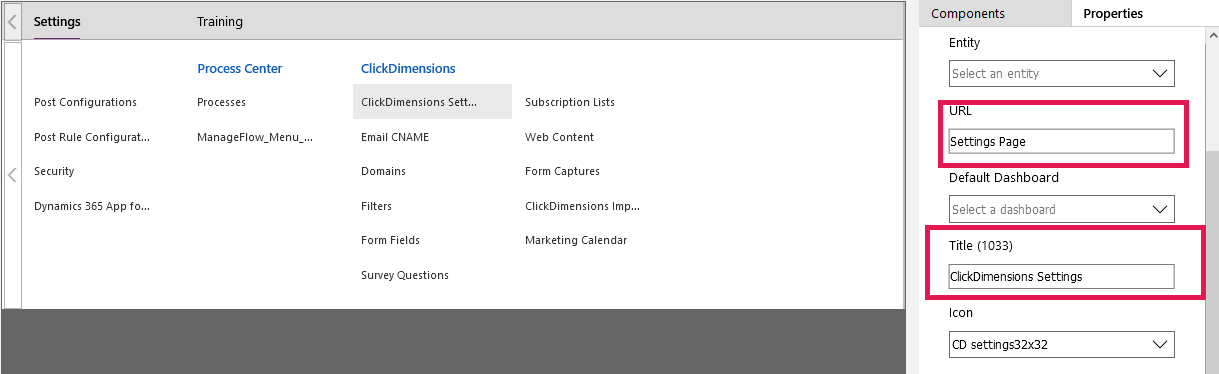Select the Process Center group heading
Viewport: 1219px width, 374px height.
point(239,68)
